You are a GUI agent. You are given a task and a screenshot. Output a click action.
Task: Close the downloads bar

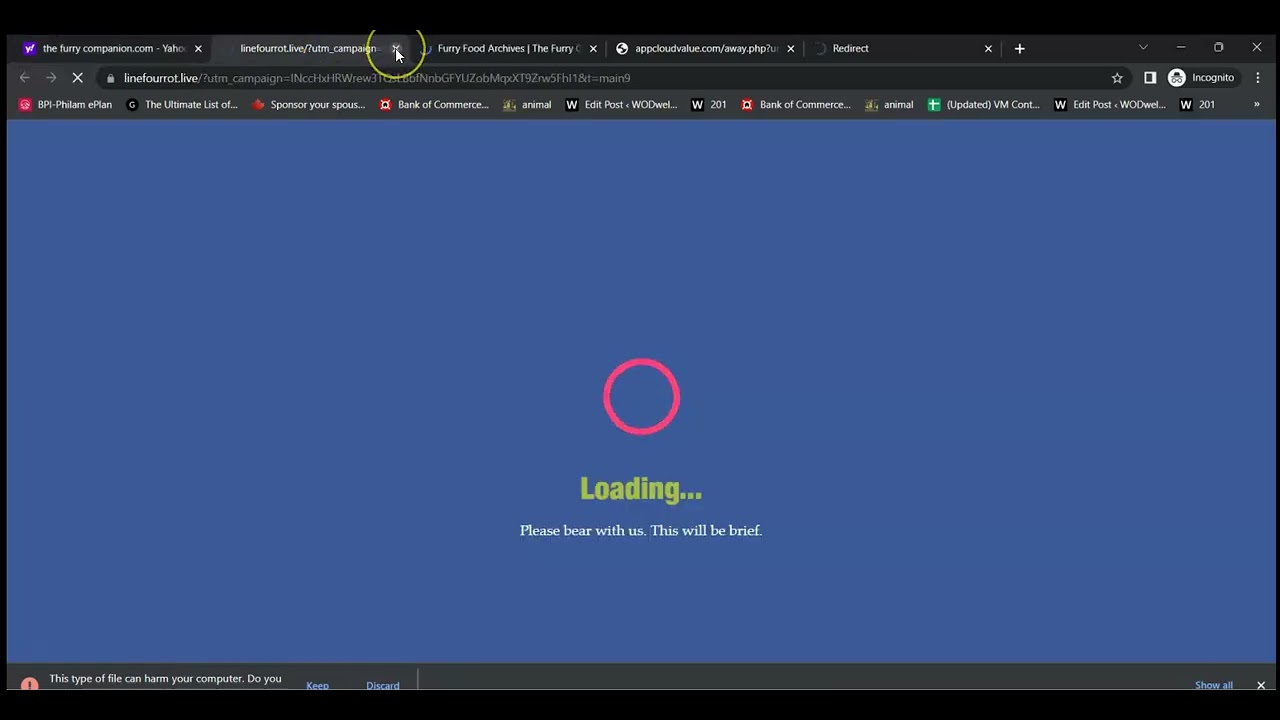coord(1260,685)
